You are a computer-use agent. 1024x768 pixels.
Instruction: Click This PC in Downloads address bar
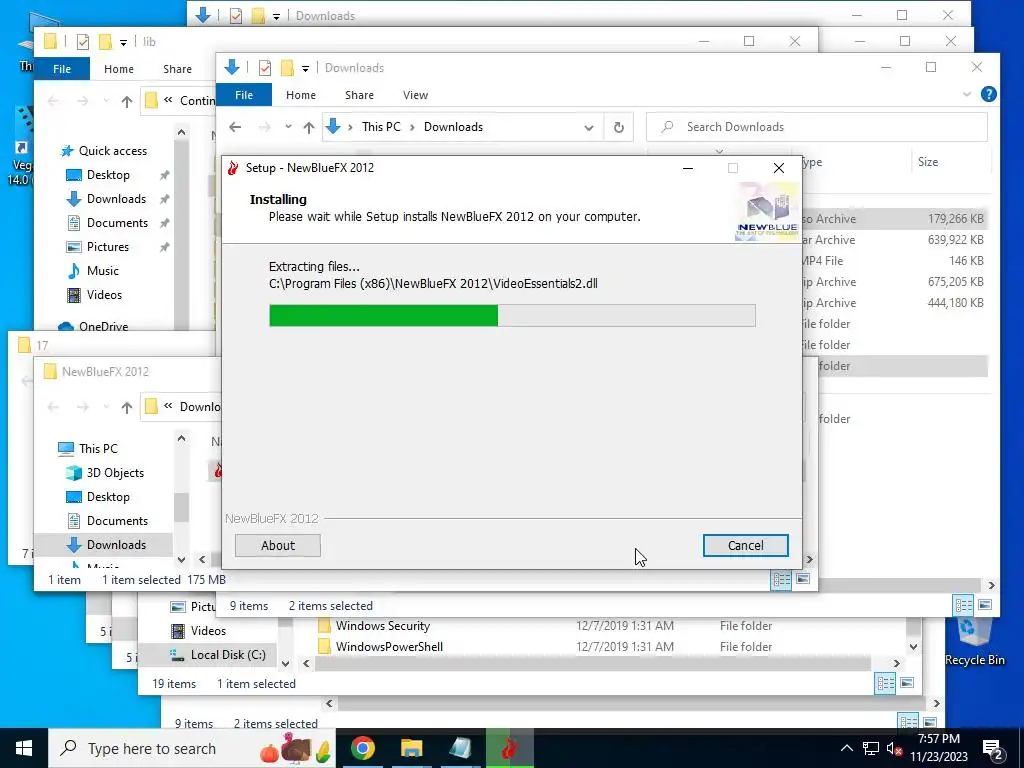point(381,127)
